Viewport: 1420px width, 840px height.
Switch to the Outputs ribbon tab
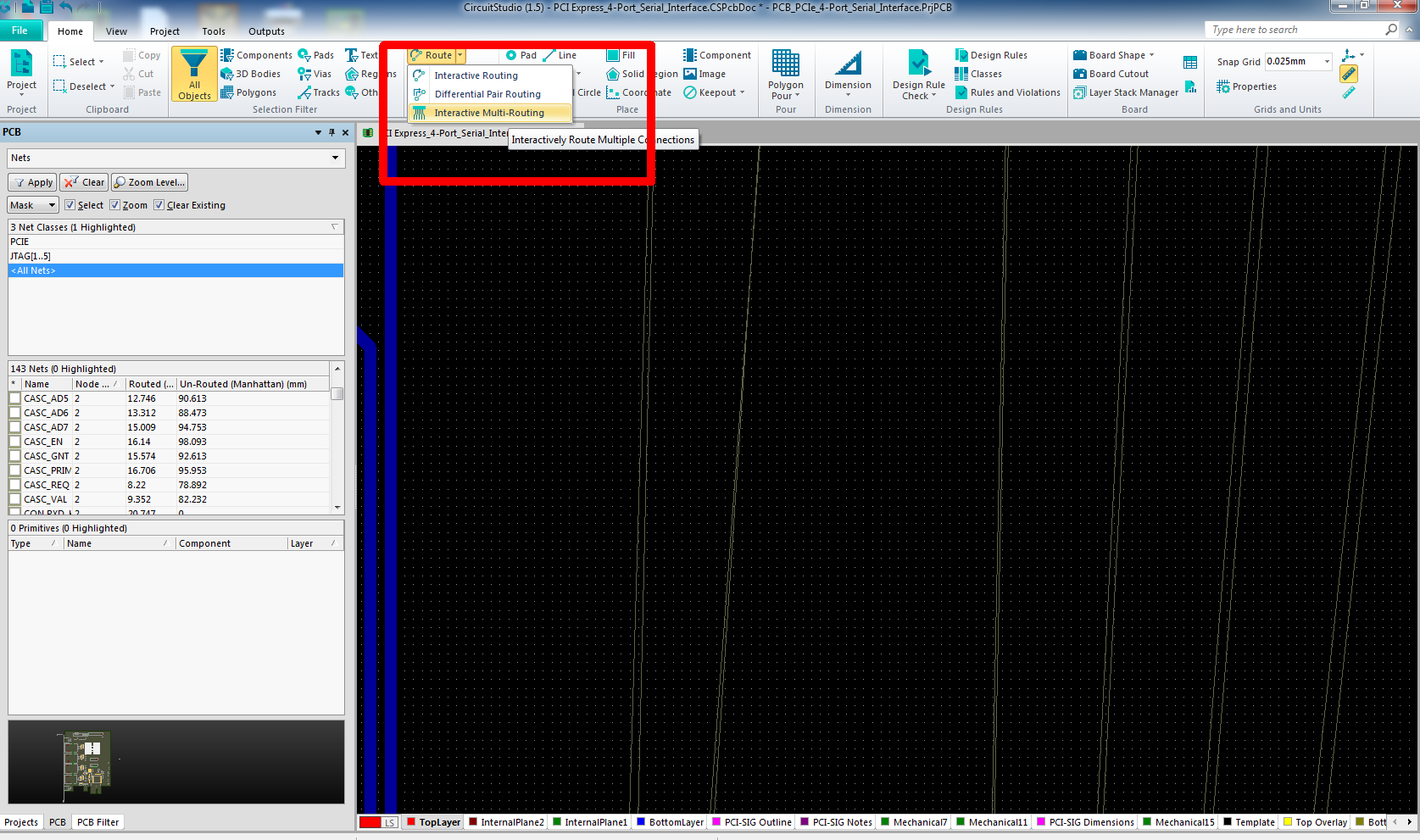pos(266,31)
